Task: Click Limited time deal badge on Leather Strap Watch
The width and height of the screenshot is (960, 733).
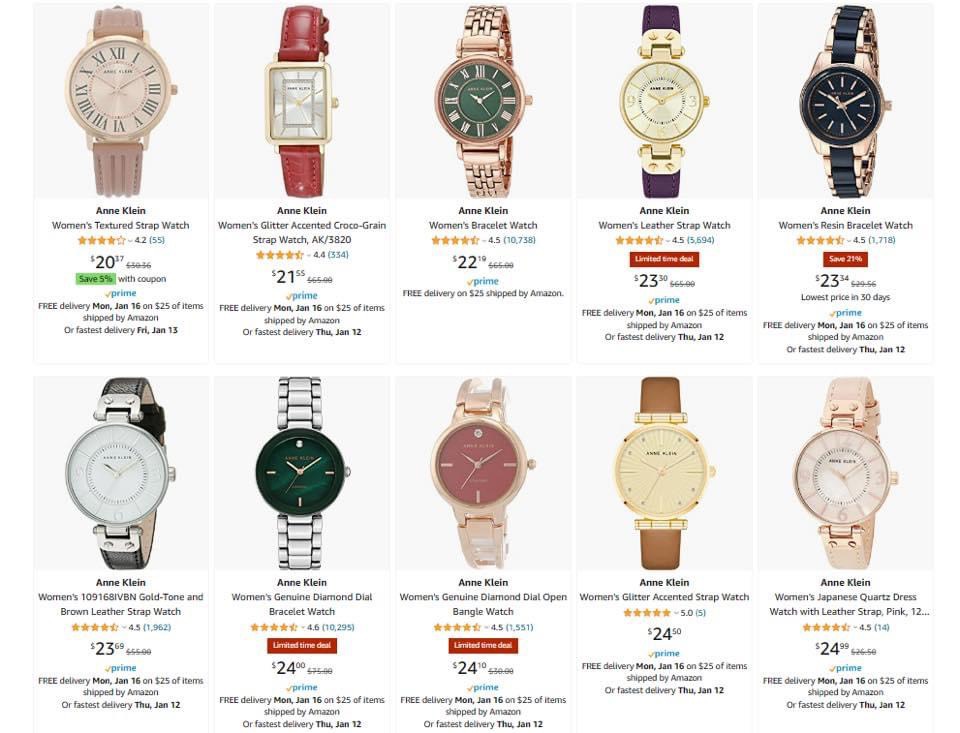Action: [664, 259]
